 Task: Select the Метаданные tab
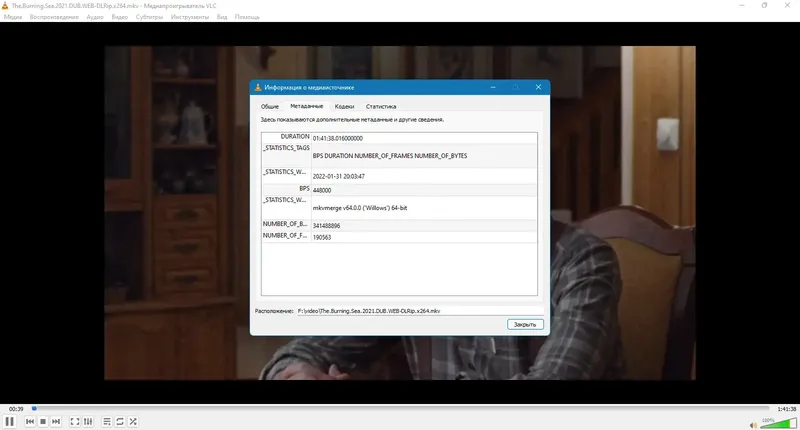pyautogui.click(x=307, y=106)
